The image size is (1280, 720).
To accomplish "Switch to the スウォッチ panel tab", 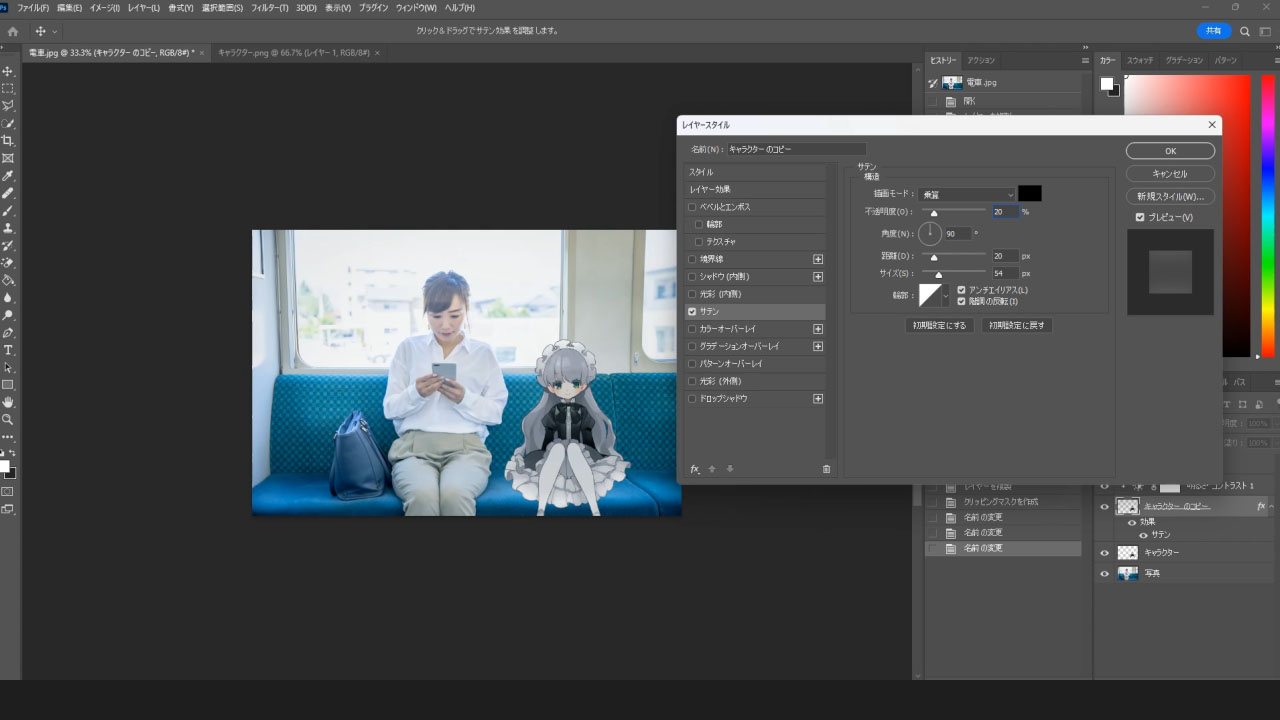I will [x=1140, y=60].
